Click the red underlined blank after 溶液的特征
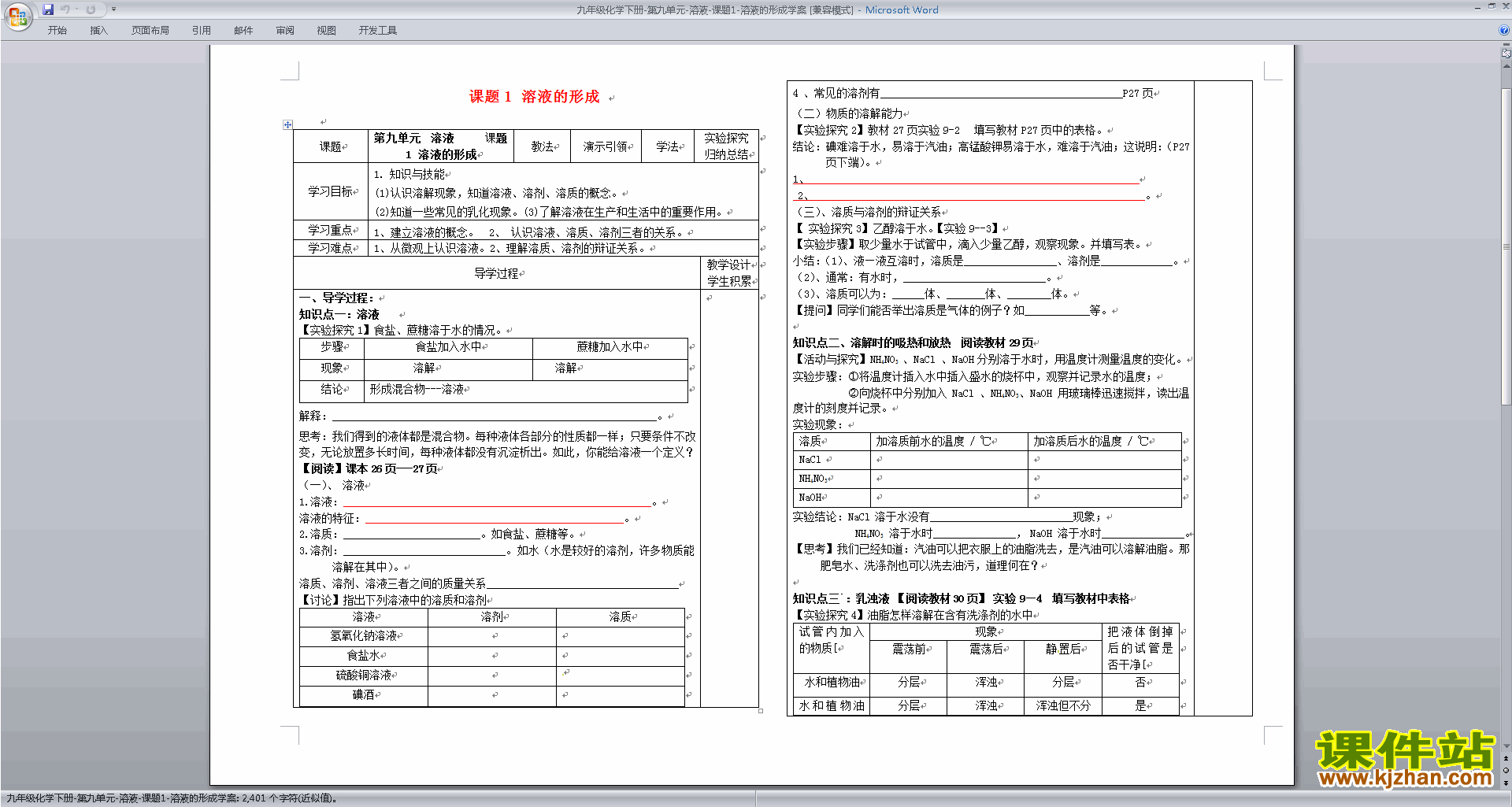 pyautogui.click(x=495, y=518)
